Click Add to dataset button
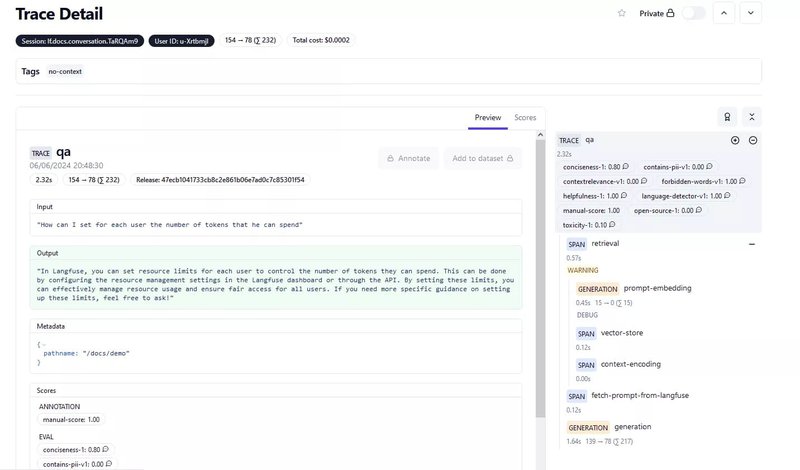This screenshot has width=800, height=470. coord(482,158)
